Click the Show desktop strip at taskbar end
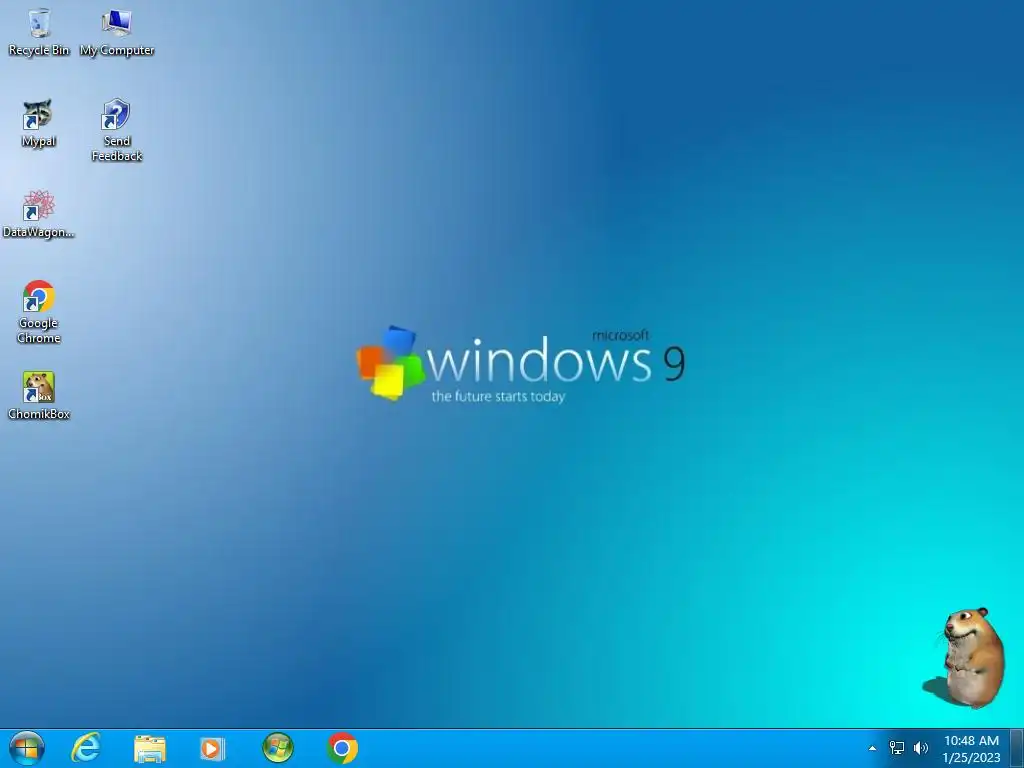 click(1017, 748)
